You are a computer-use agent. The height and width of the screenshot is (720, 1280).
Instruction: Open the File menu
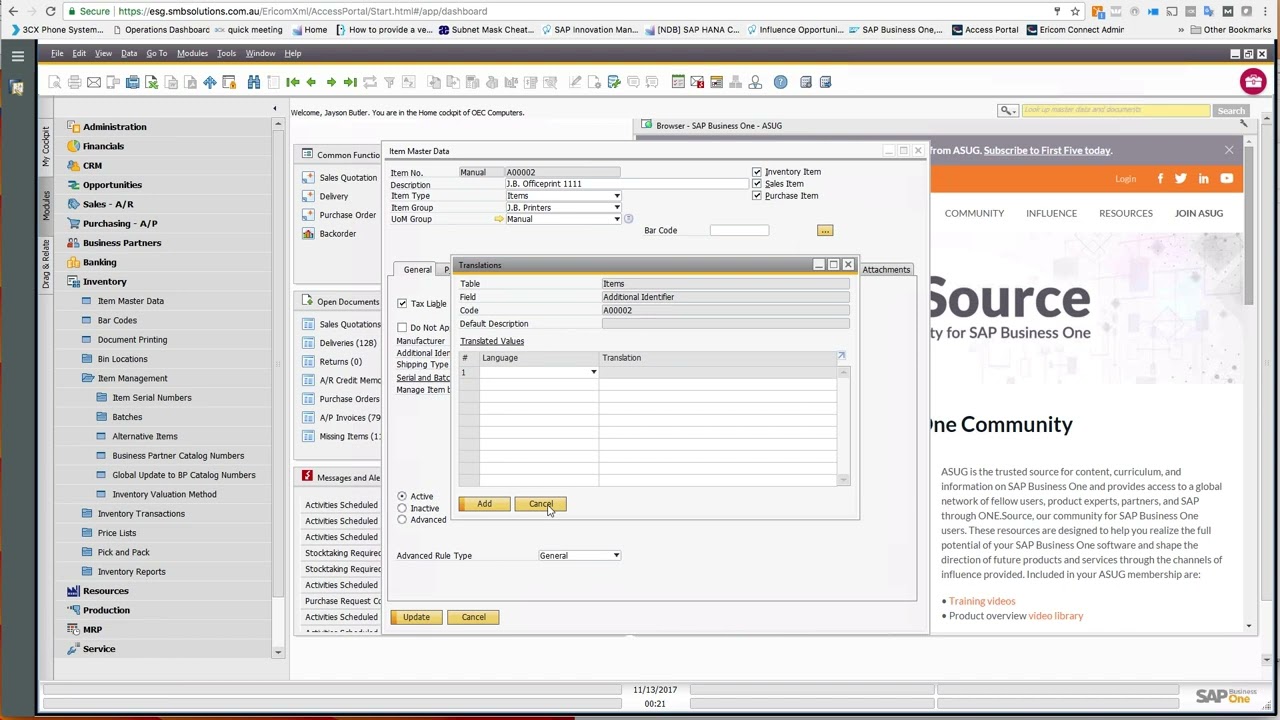pos(57,53)
